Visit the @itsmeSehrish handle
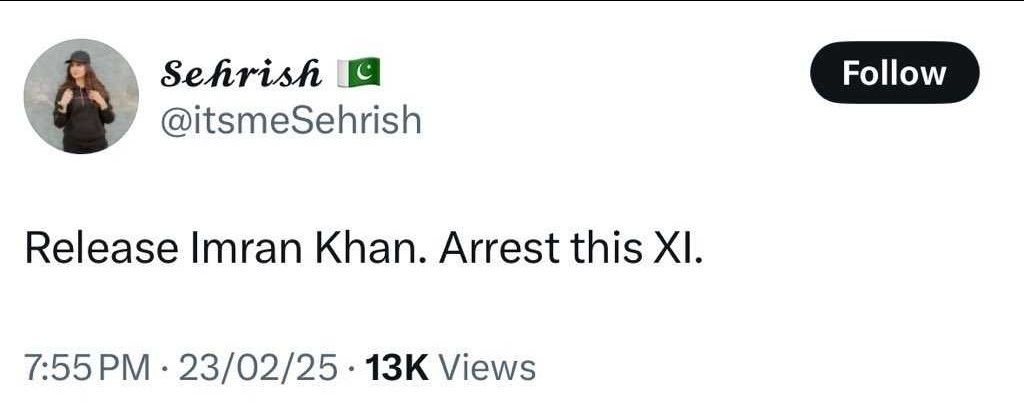Screen dimensions: 1024x407 (291, 121)
